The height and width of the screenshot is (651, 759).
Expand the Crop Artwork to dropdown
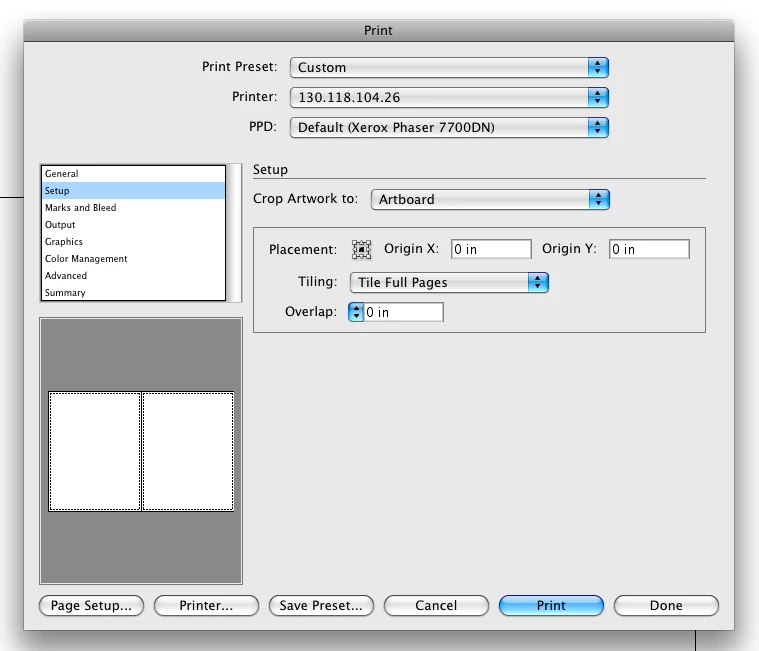[490, 199]
